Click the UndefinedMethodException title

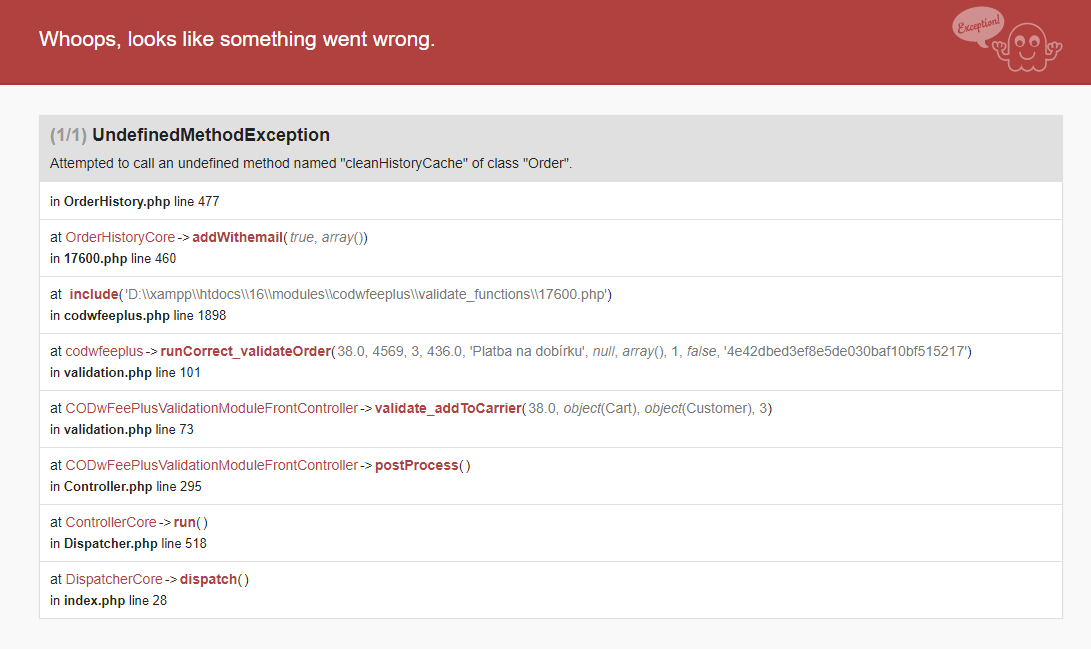[210, 135]
